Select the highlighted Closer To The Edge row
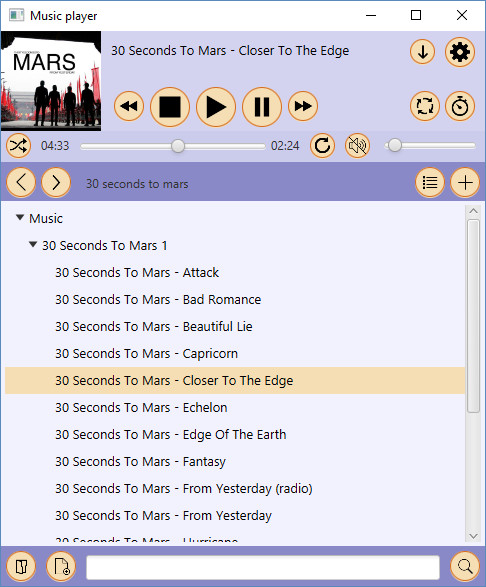The height and width of the screenshot is (587, 486). (235, 380)
